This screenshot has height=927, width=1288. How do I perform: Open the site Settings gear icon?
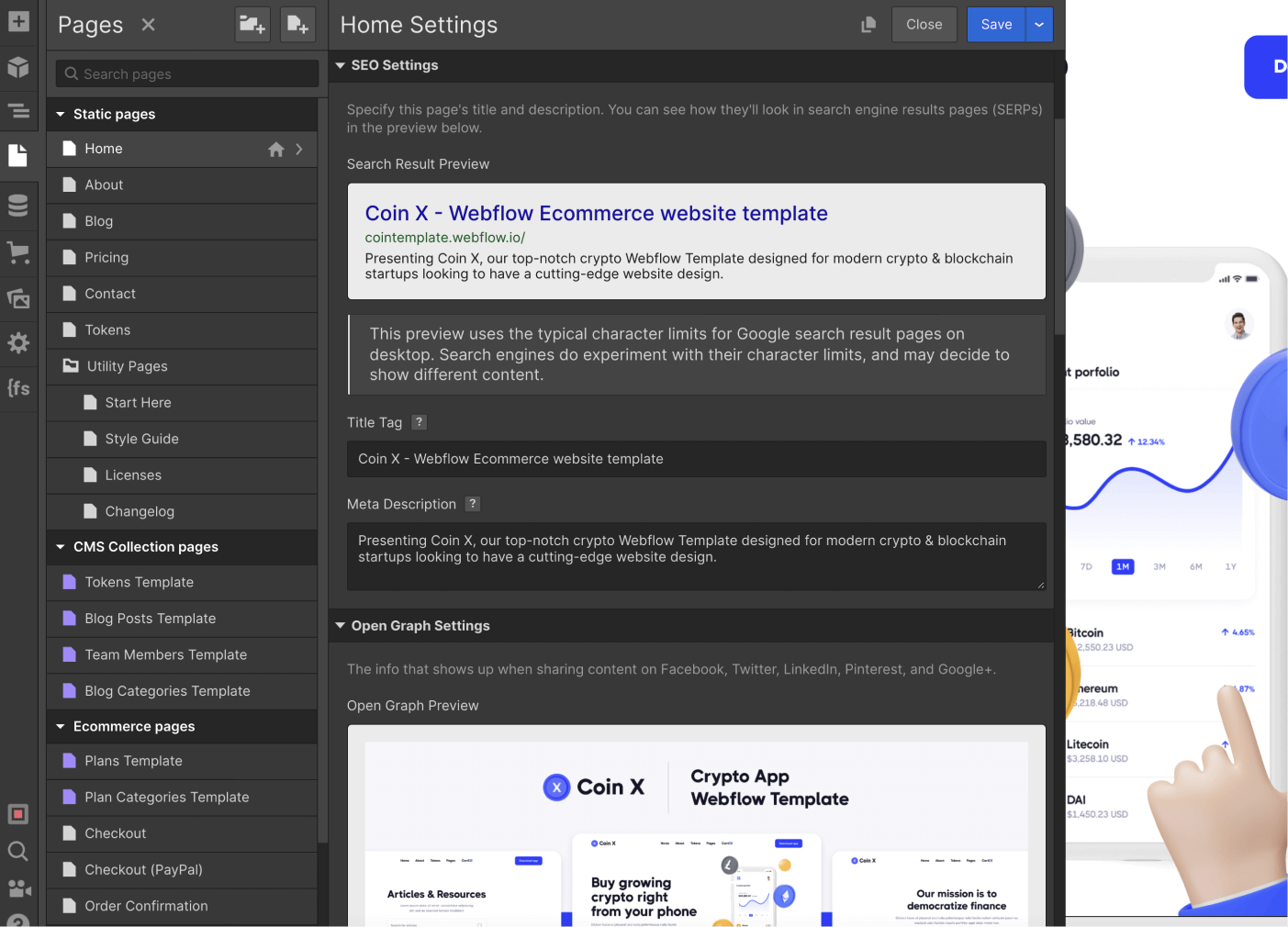18,343
